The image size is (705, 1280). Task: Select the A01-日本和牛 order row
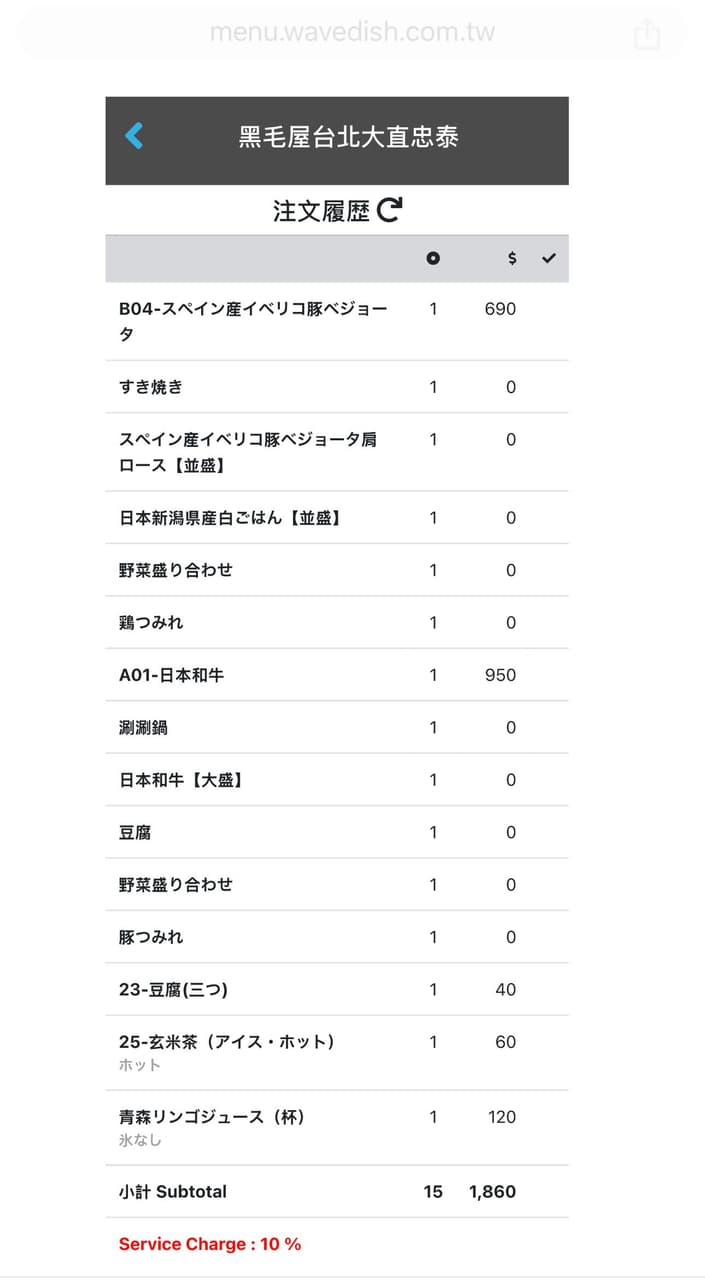tap(337, 675)
